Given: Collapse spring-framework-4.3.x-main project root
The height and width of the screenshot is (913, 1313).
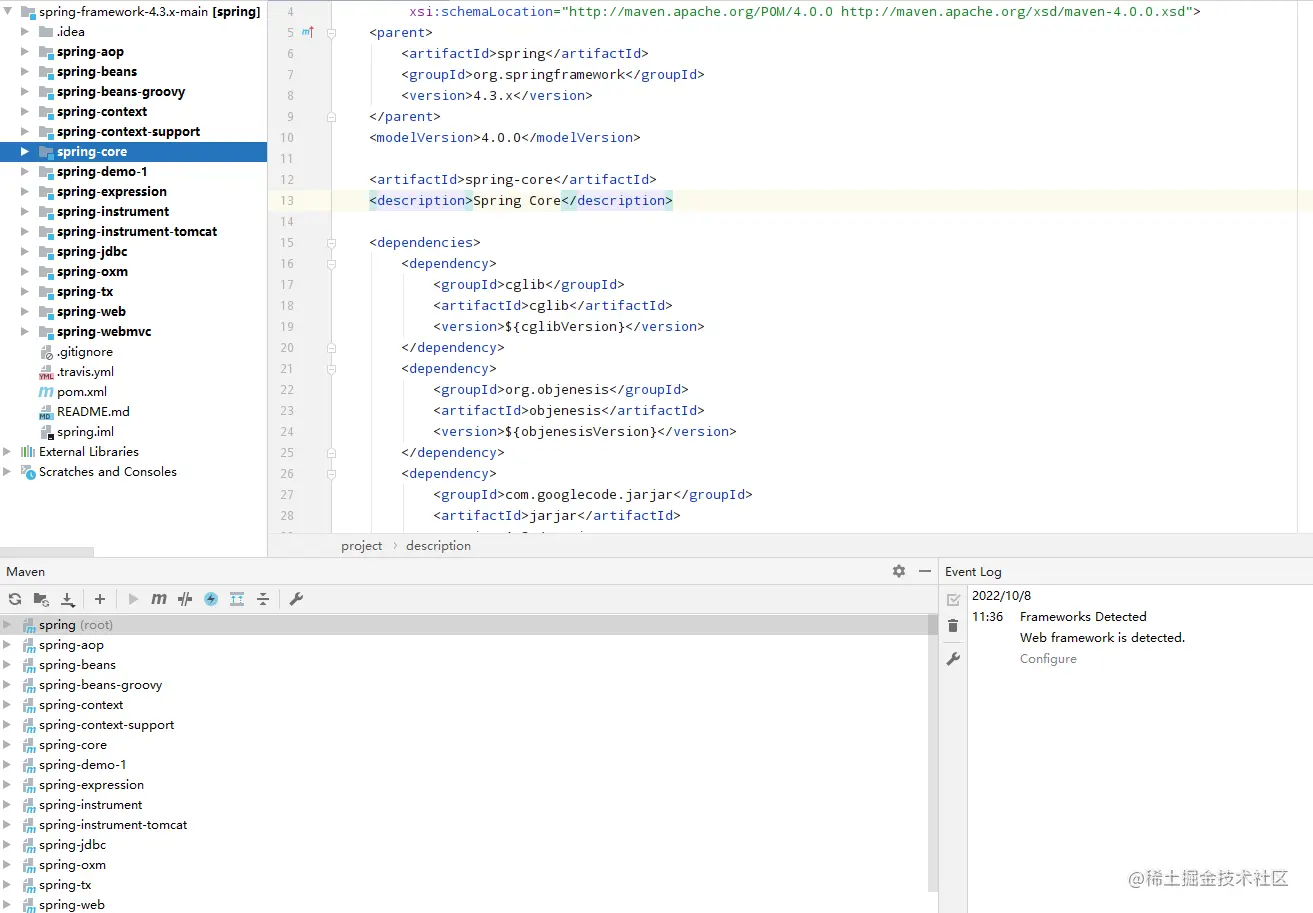Looking at the screenshot, I should [7, 12].
